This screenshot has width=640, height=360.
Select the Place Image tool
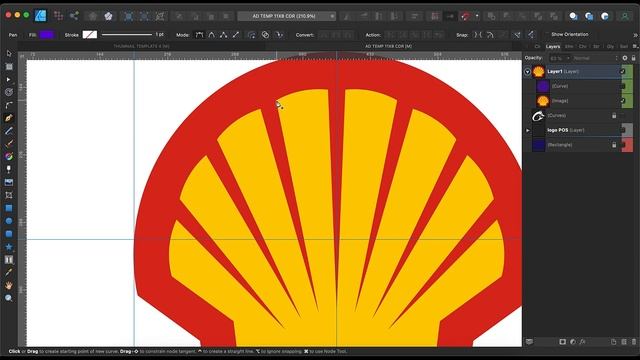click(9, 182)
